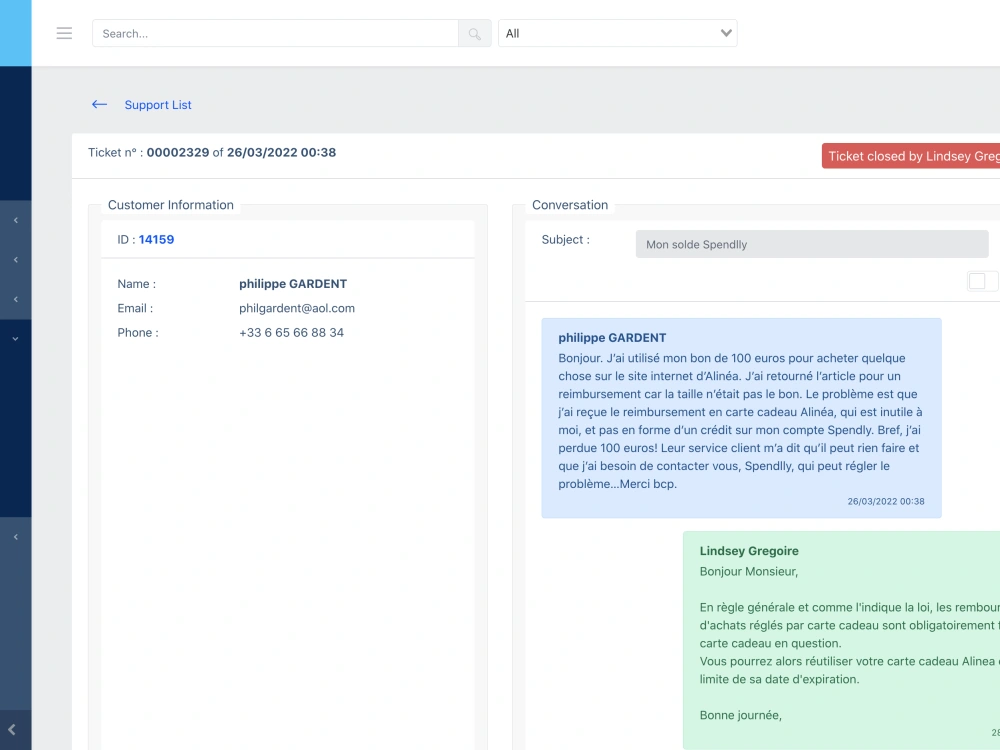Select email philgardent@aol.com
Screen dimensions: 1000x750
[x=297, y=308]
